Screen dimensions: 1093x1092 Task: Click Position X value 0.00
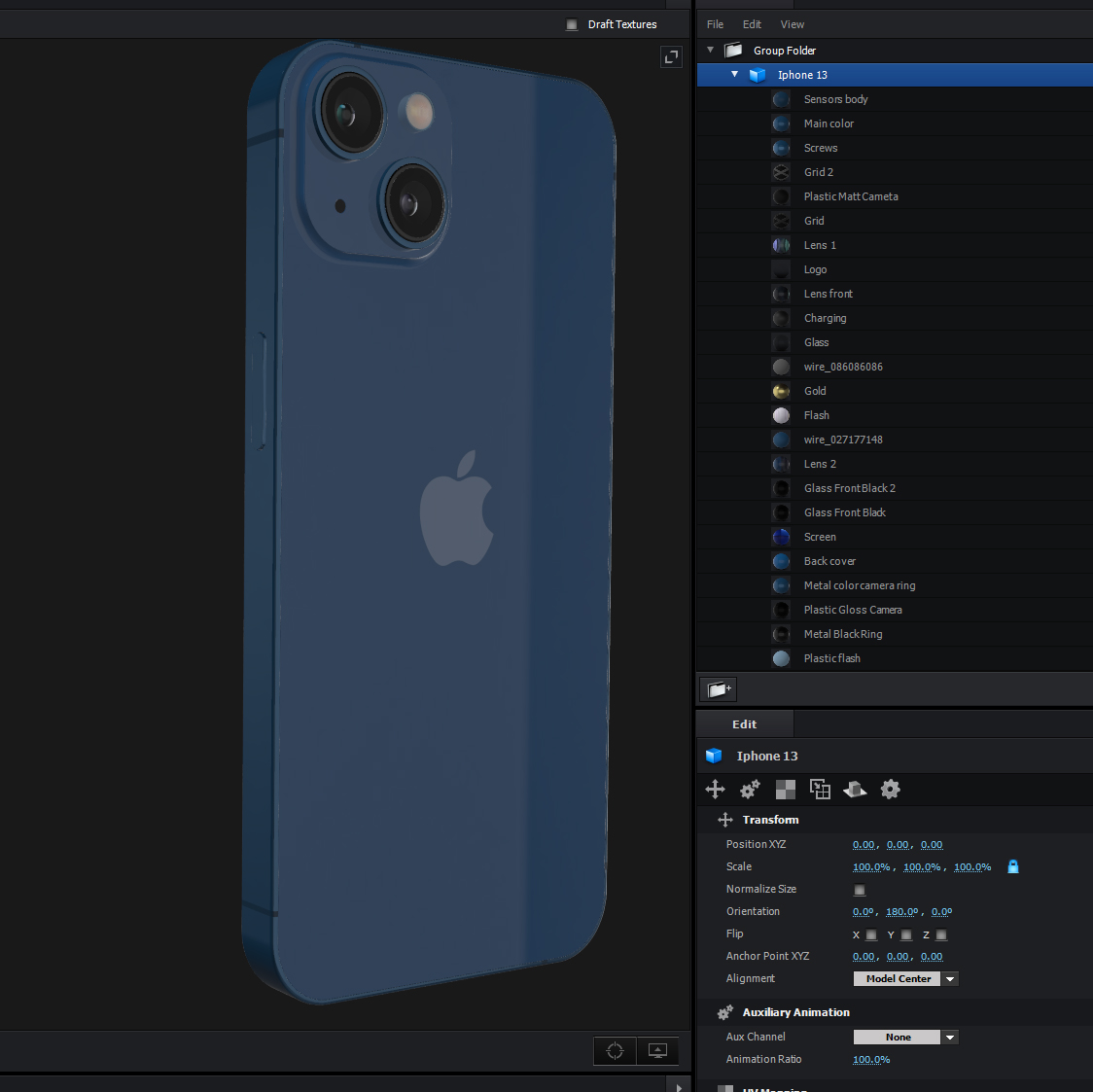[863, 845]
